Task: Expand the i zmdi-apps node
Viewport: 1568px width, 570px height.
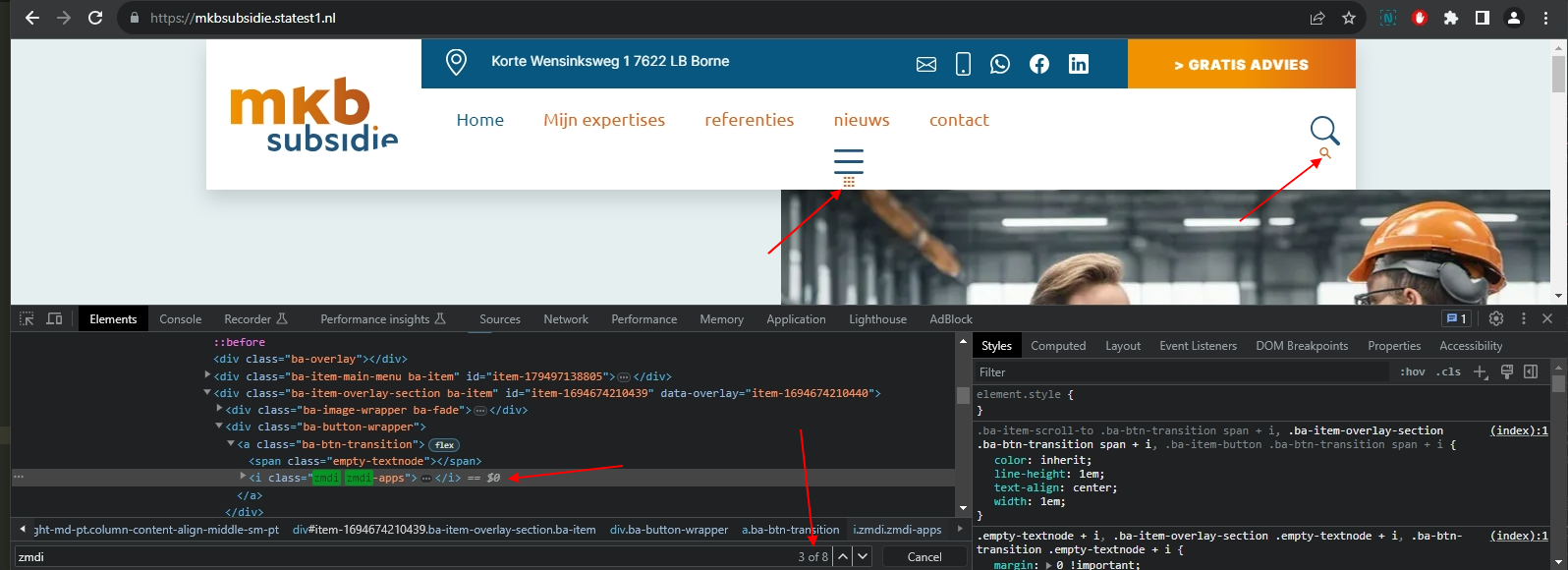Action: click(243, 477)
